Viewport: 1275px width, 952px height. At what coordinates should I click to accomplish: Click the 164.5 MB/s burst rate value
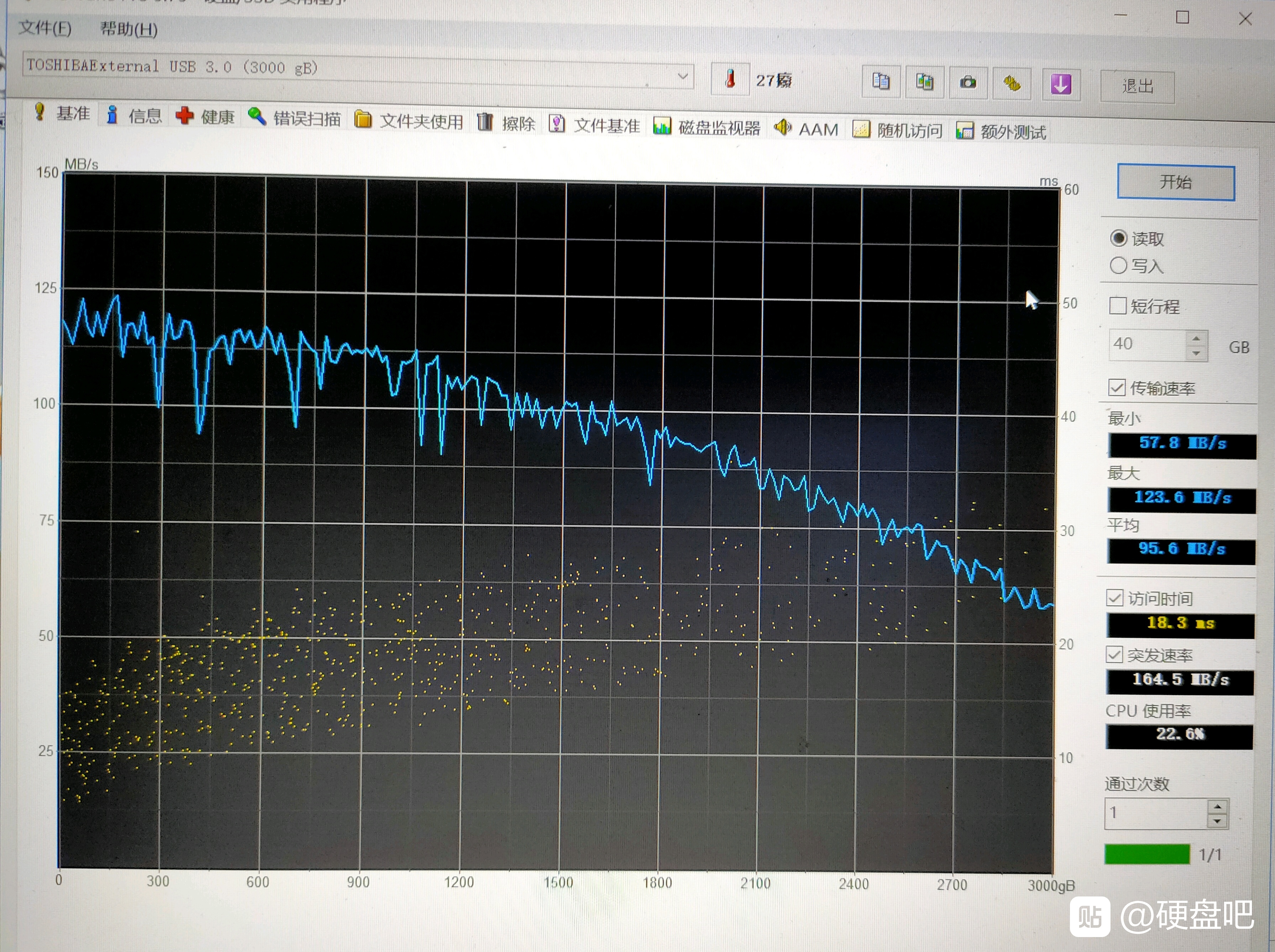point(1179,682)
